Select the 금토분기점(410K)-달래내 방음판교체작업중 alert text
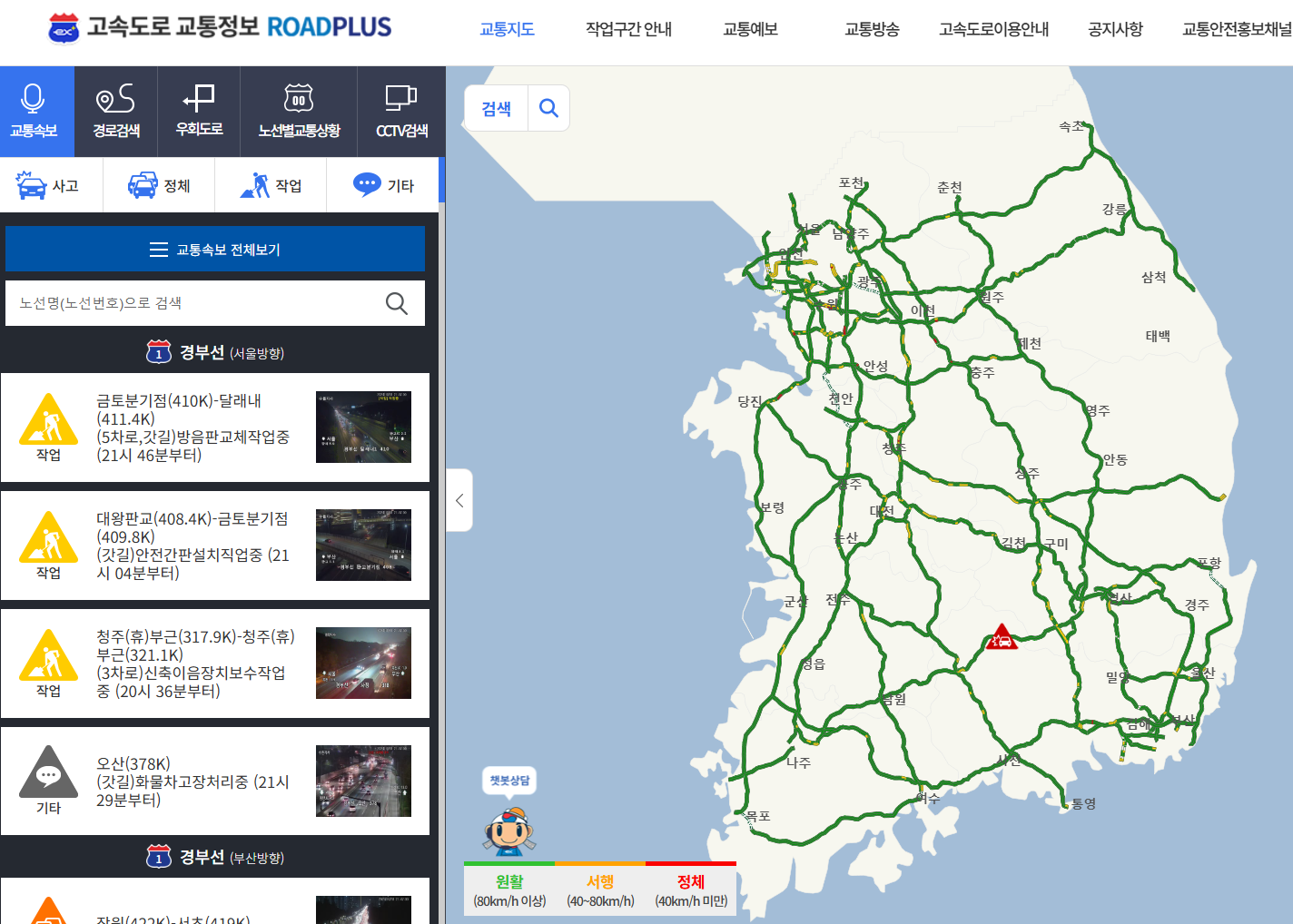 pos(193,428)
